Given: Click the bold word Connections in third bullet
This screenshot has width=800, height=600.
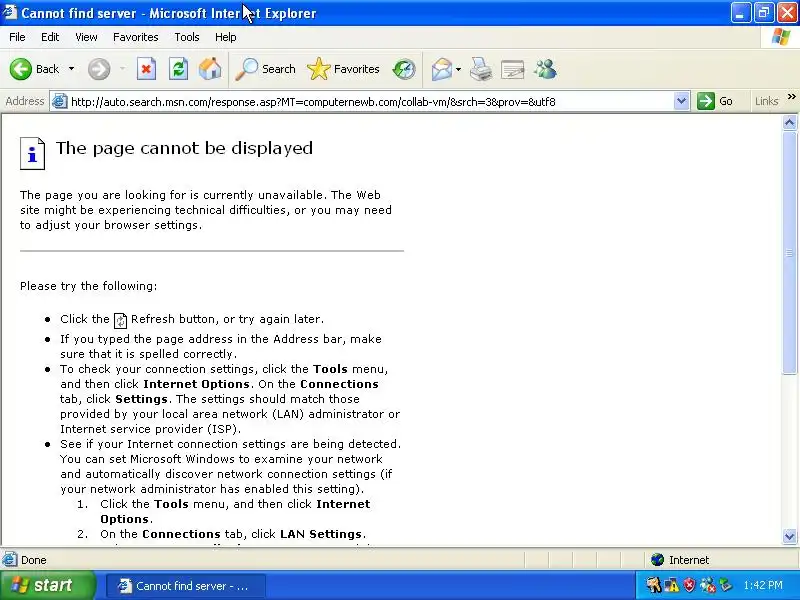Looking at the screenshot, I should click(339, 384).
